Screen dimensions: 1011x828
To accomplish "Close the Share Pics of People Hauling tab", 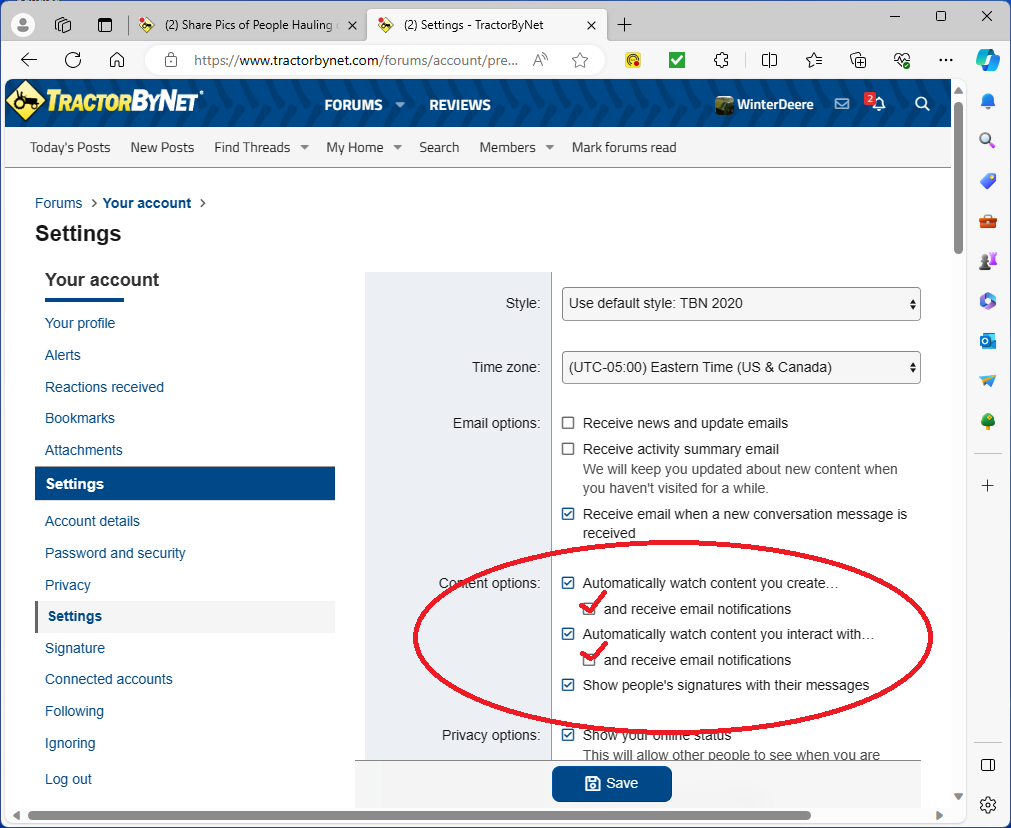I will [x=352, y=26].
